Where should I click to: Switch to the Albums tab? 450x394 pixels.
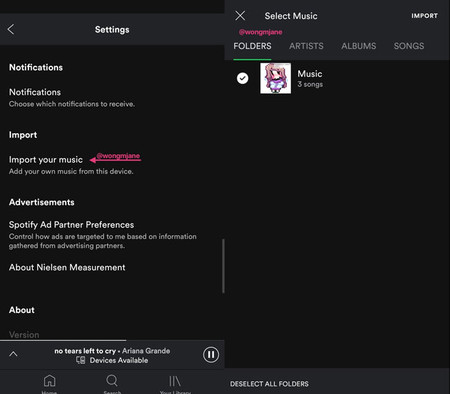(x=359, y=46)
